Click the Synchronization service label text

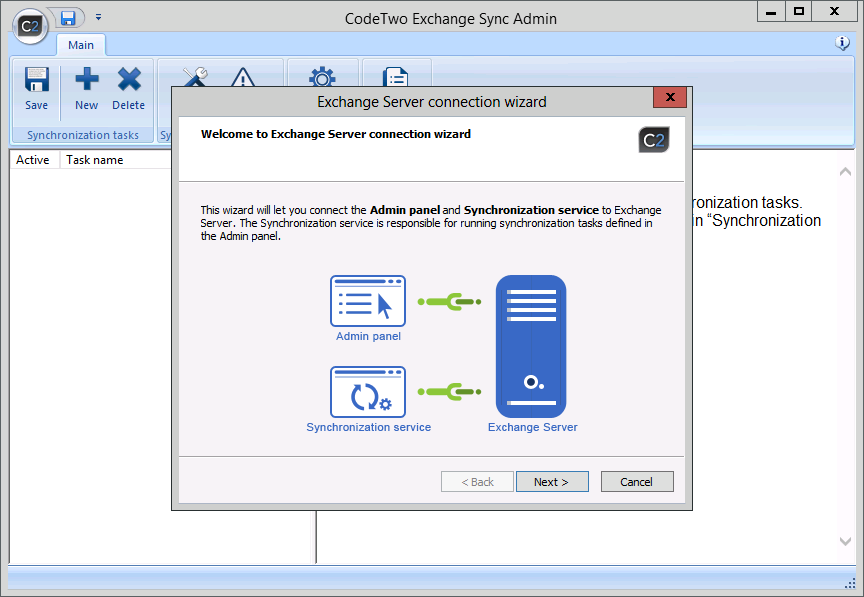click(369, 427)
